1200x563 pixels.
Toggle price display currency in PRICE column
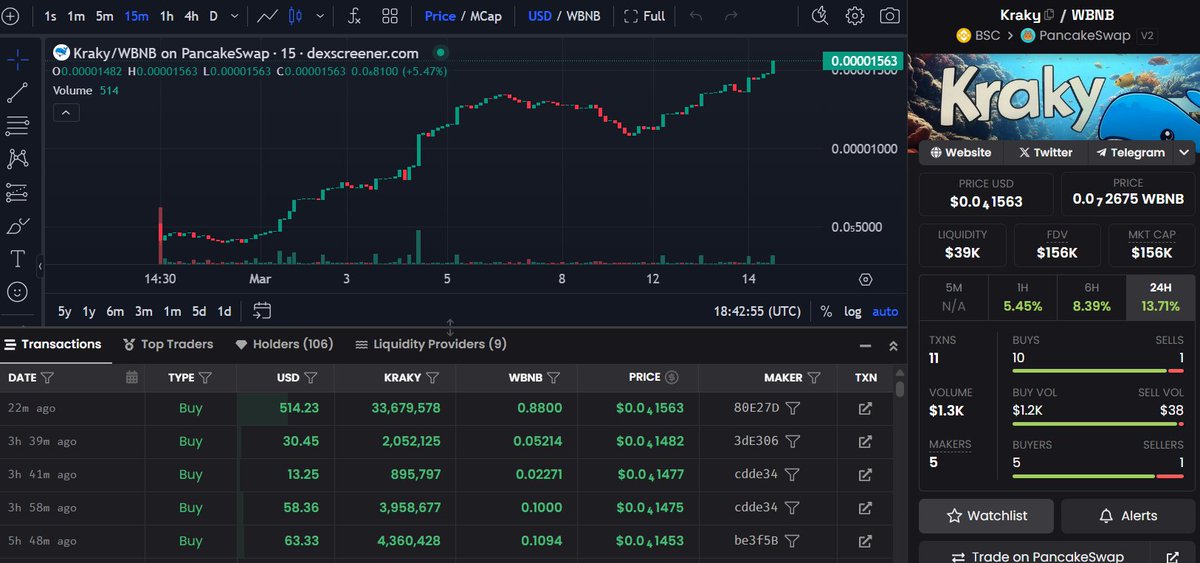click(672, 378)
